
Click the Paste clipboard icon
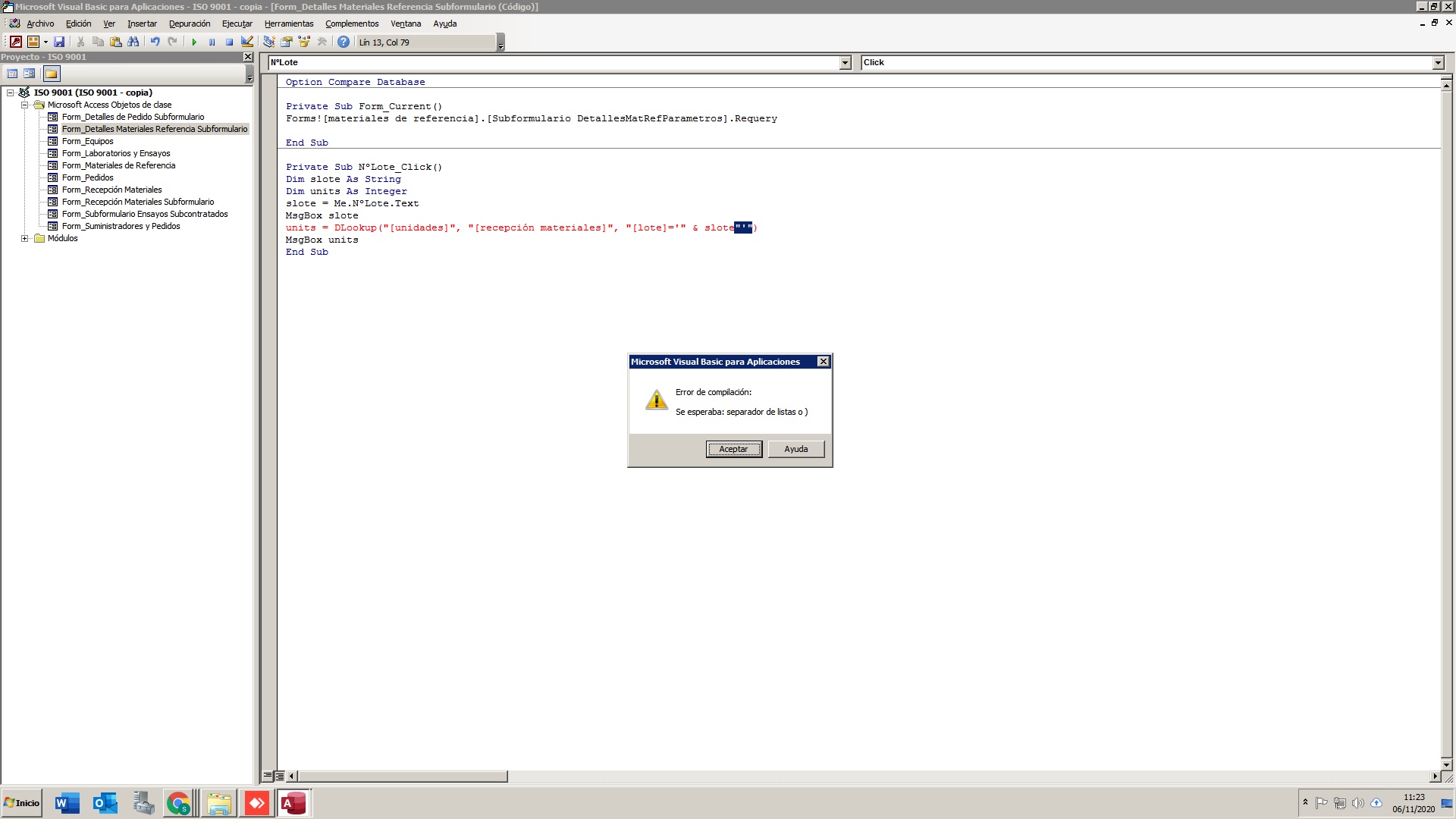click(x=115, y=42)
